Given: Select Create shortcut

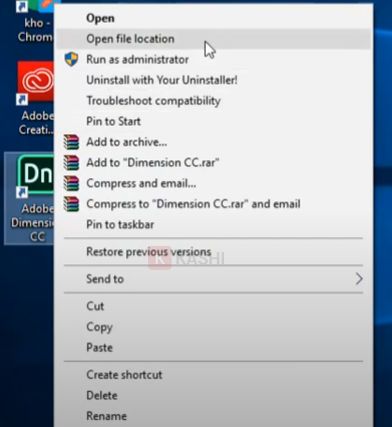Looking at the screenshot, I should (213, 375).
